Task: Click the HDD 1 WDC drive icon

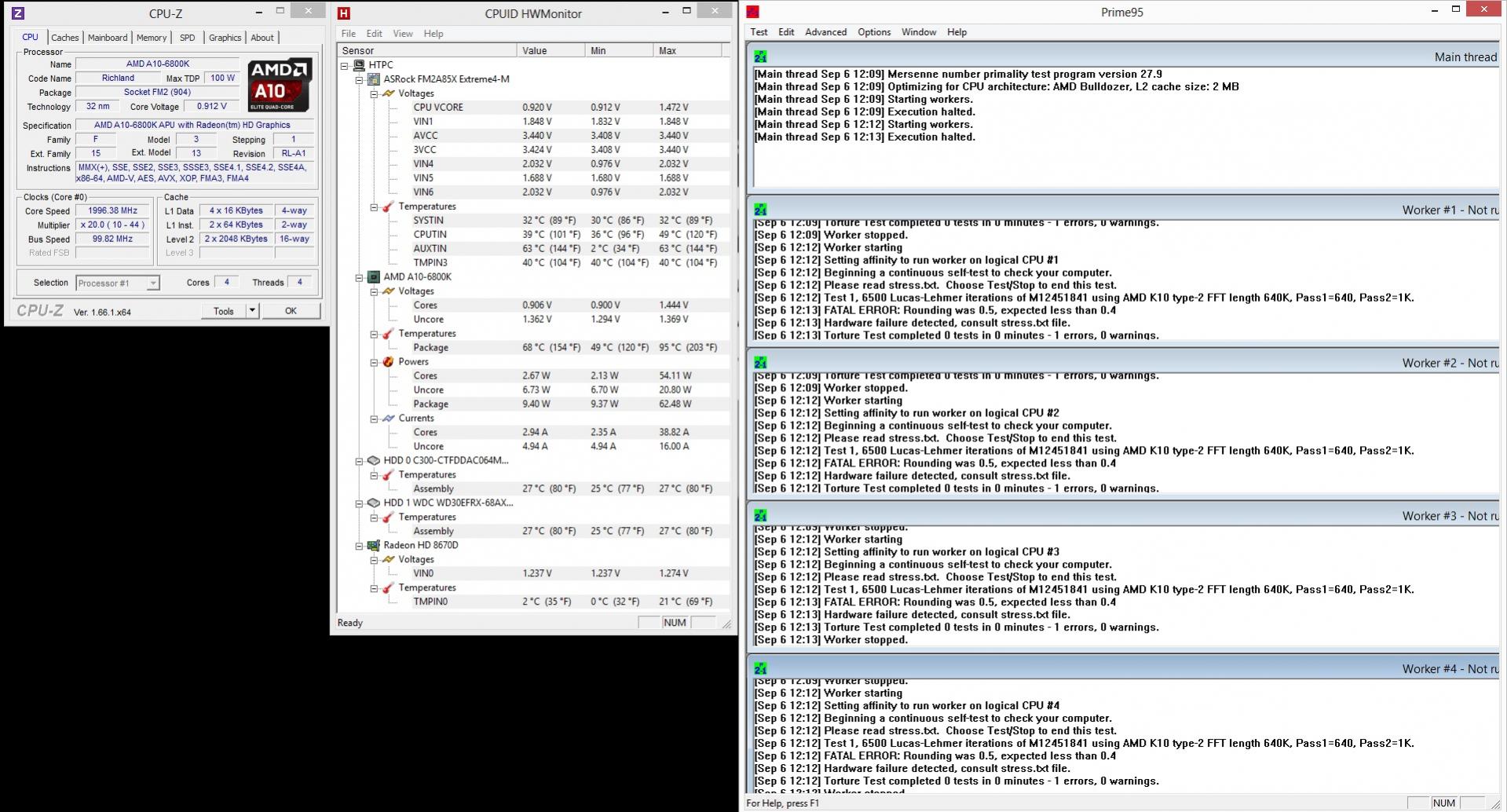Action: pyautogui.click(x=374, y=503)
